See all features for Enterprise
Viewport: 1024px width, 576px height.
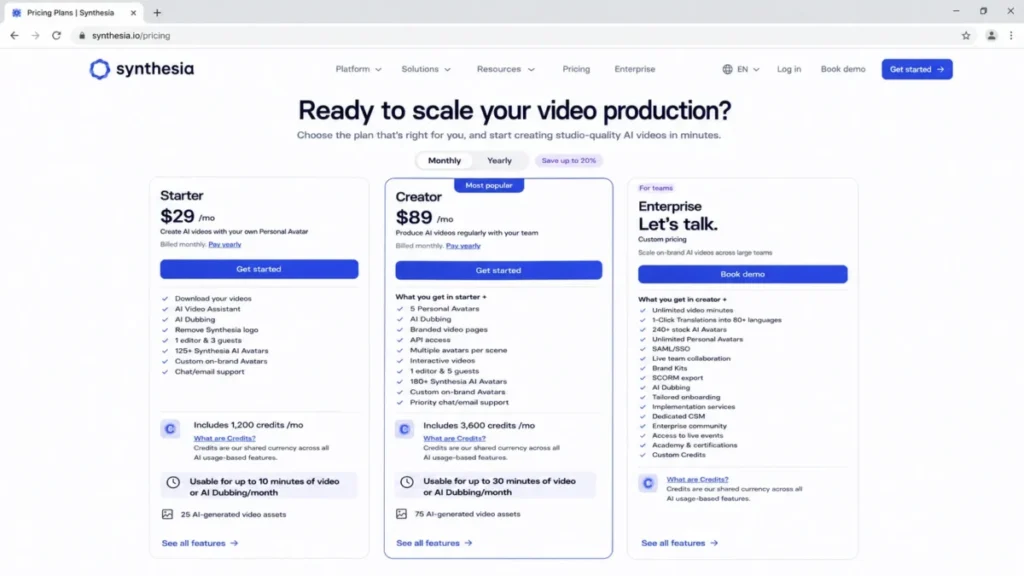tap(679, 543)
